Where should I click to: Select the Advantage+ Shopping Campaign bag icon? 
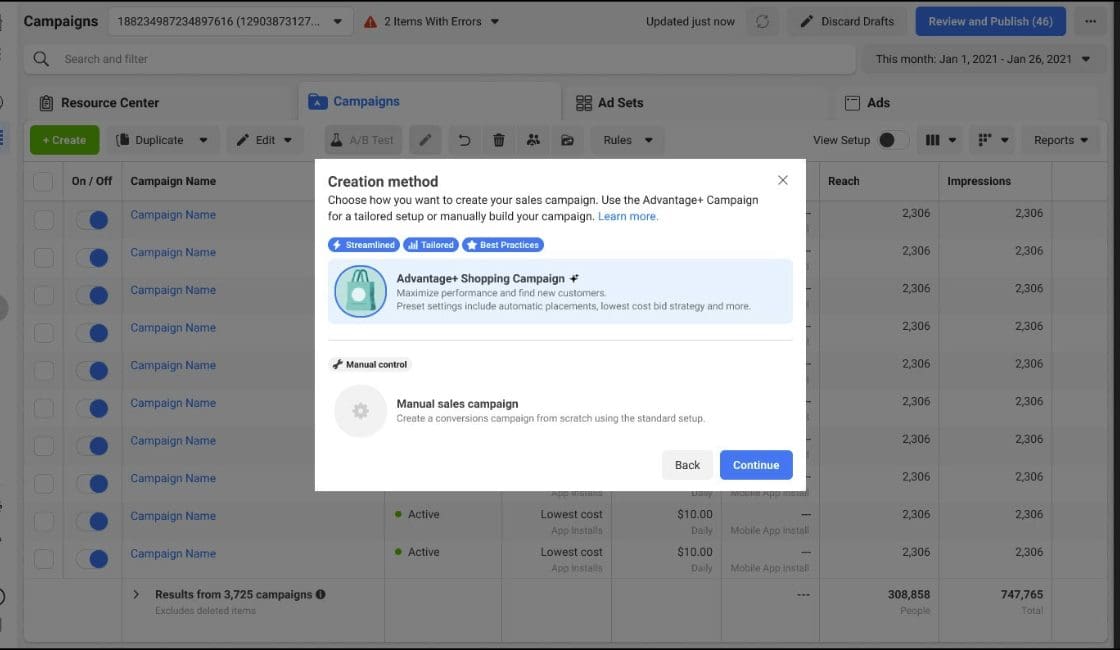tap(360, 291)
